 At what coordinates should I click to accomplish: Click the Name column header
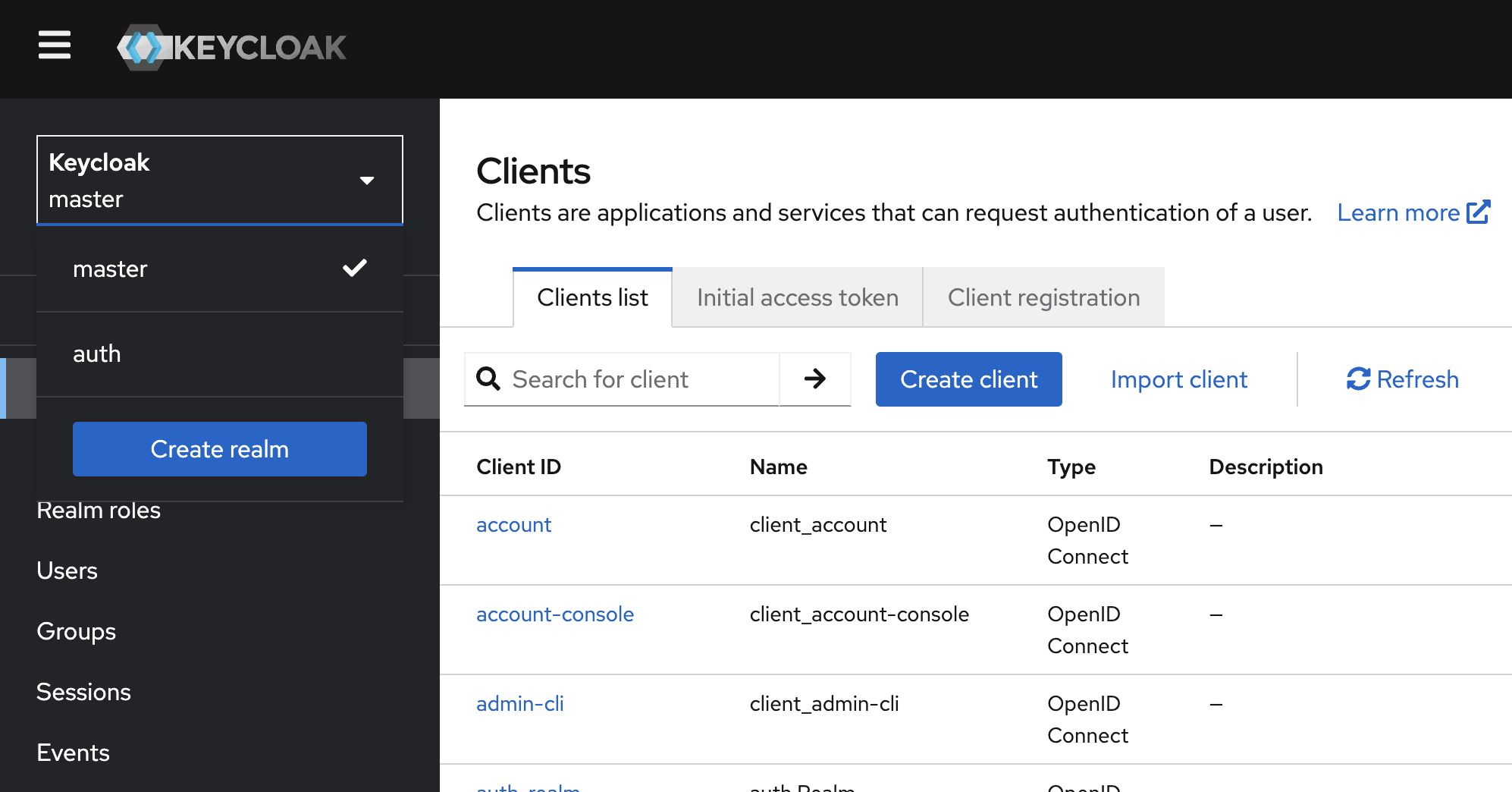(778, 467)
